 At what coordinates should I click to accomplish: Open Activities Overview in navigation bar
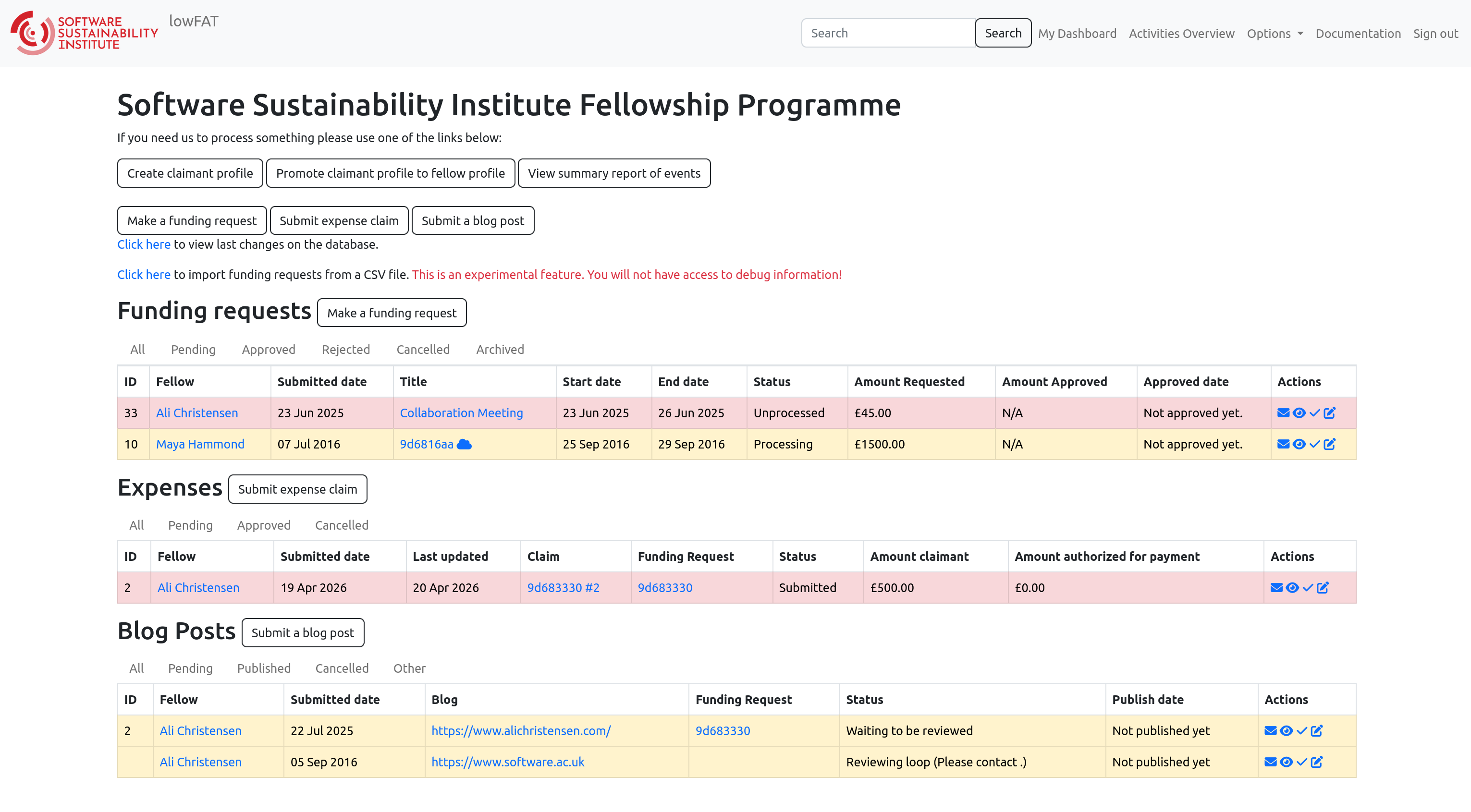coord(1181,34)
